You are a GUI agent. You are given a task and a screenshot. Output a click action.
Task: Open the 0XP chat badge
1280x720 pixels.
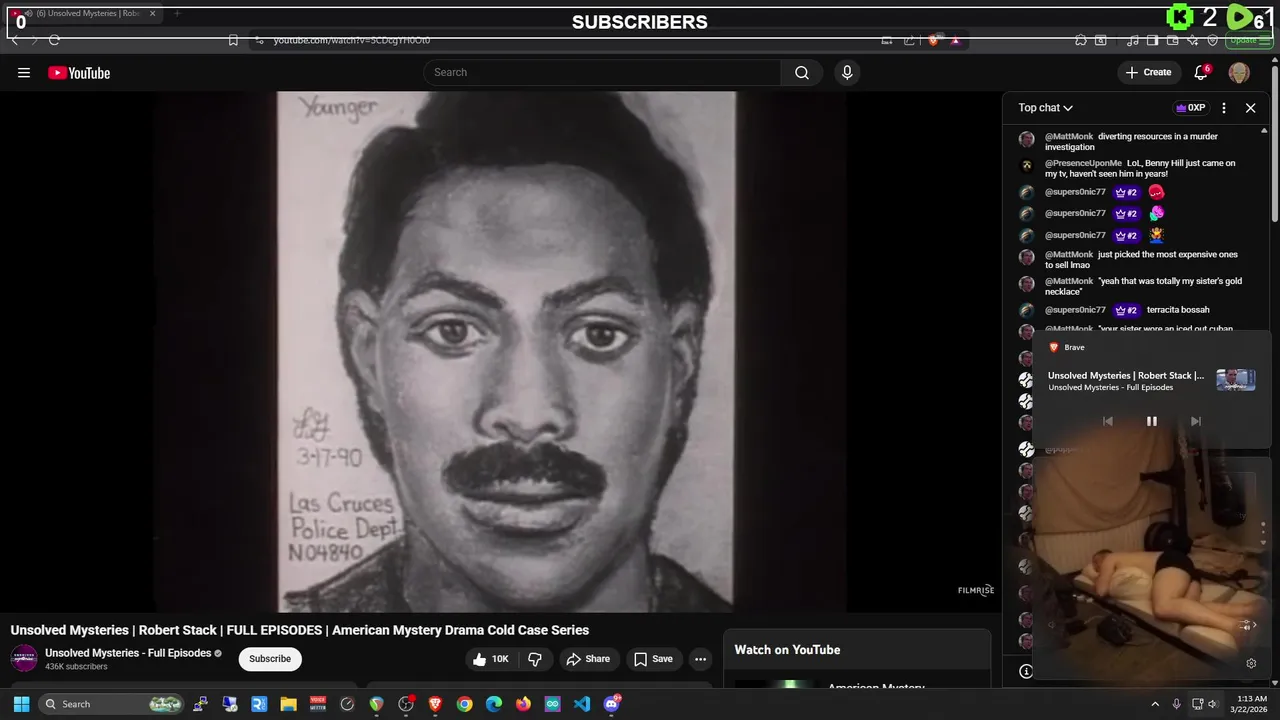(1190, 108)
